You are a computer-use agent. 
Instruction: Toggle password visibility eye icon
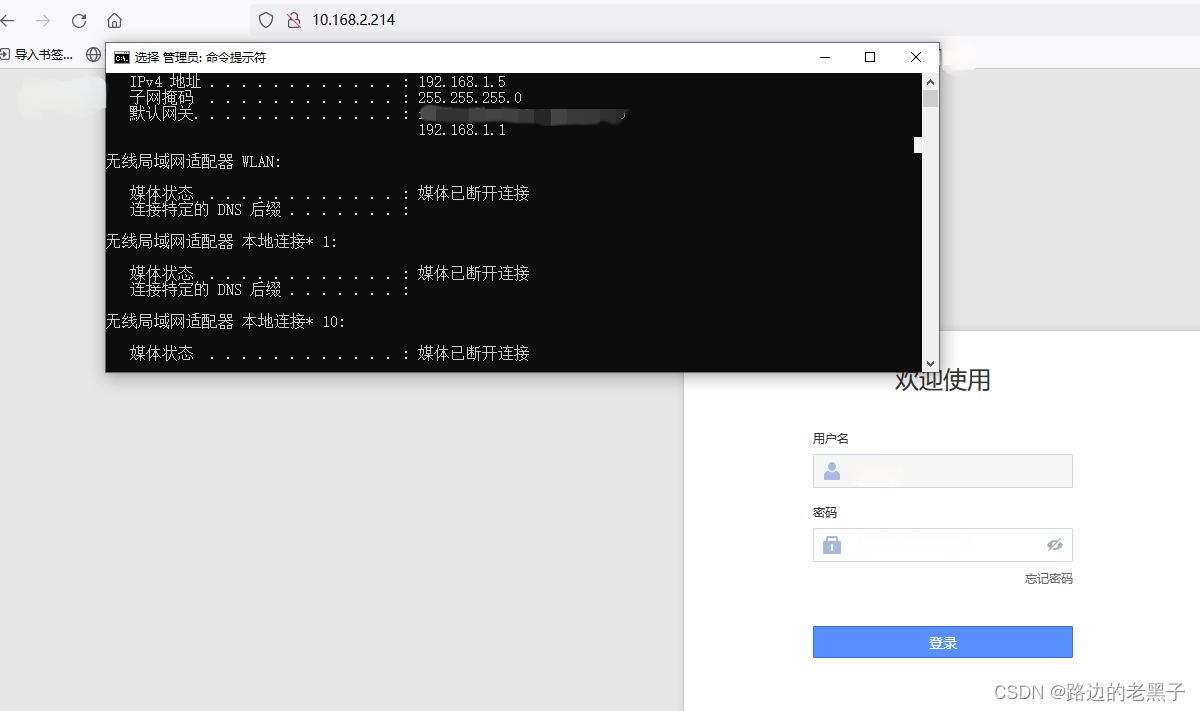point(1054,545)
